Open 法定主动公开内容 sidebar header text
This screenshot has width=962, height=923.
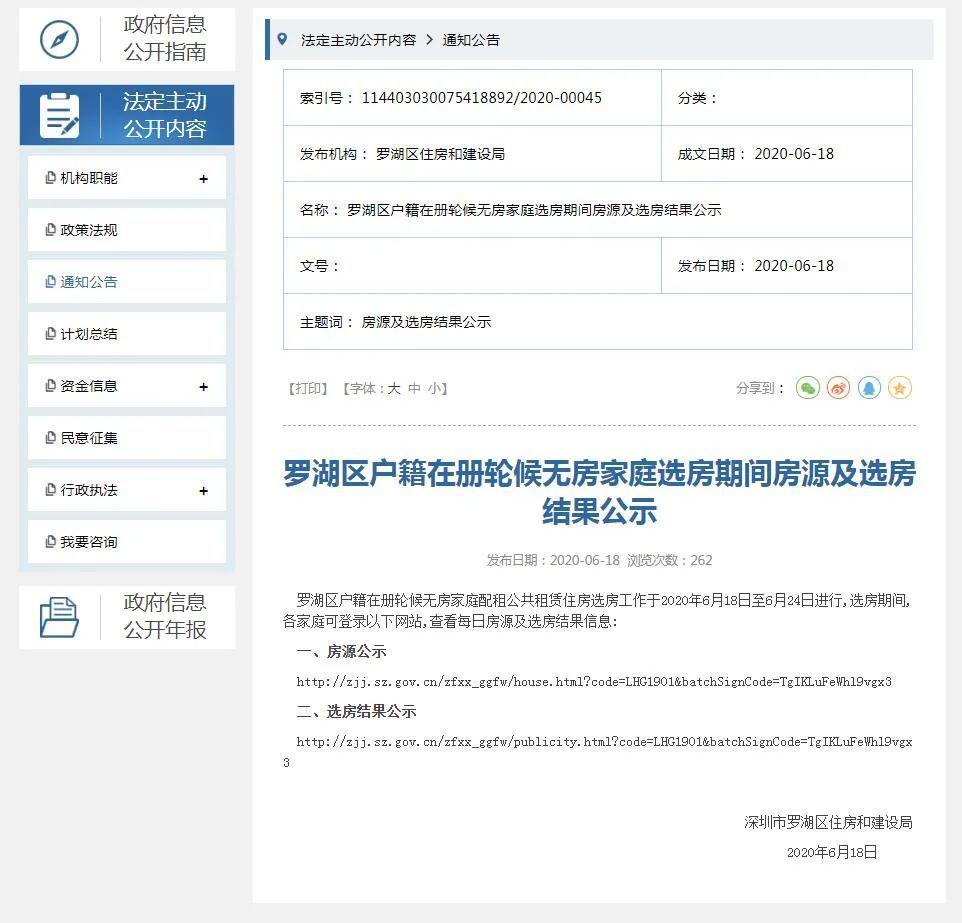[165, 115]
